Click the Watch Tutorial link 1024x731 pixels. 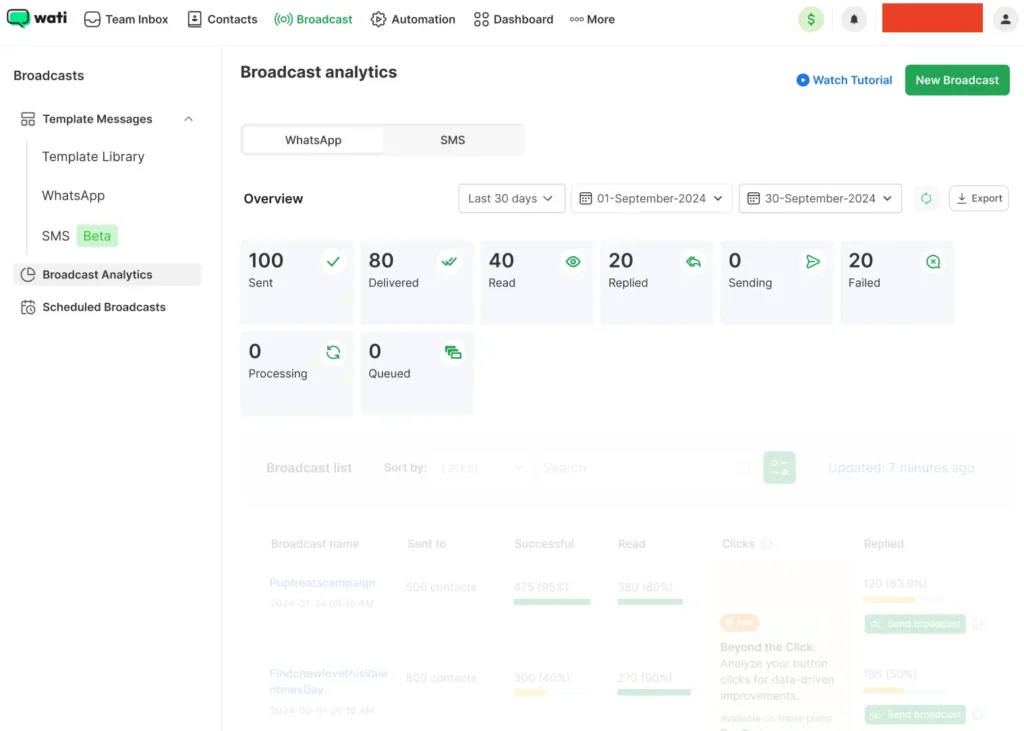click(x=844, y=80)
